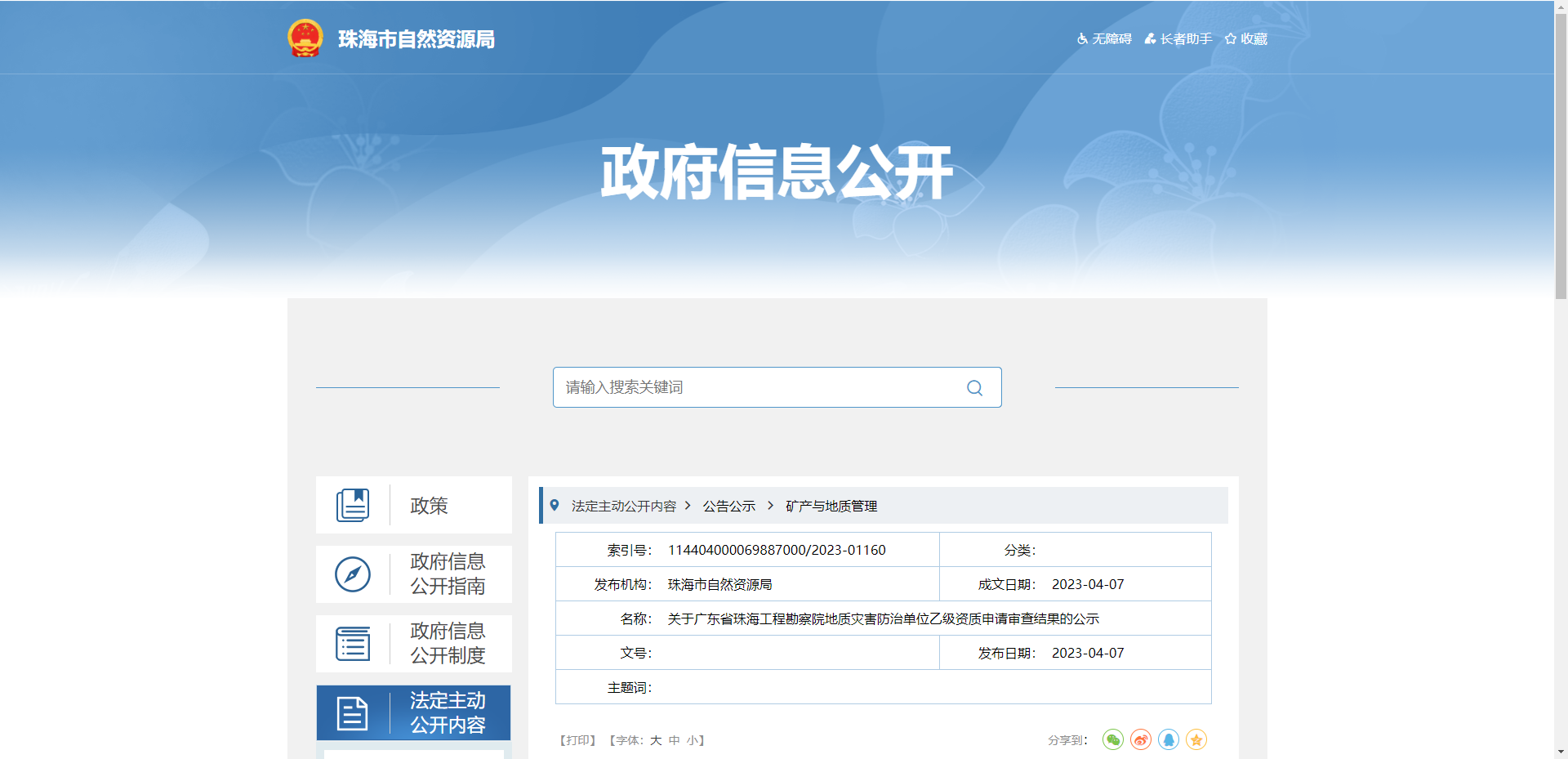1568x759 pixels.
Task: Click the compass icon beside 政府信息公开指南
Action: 352,574
